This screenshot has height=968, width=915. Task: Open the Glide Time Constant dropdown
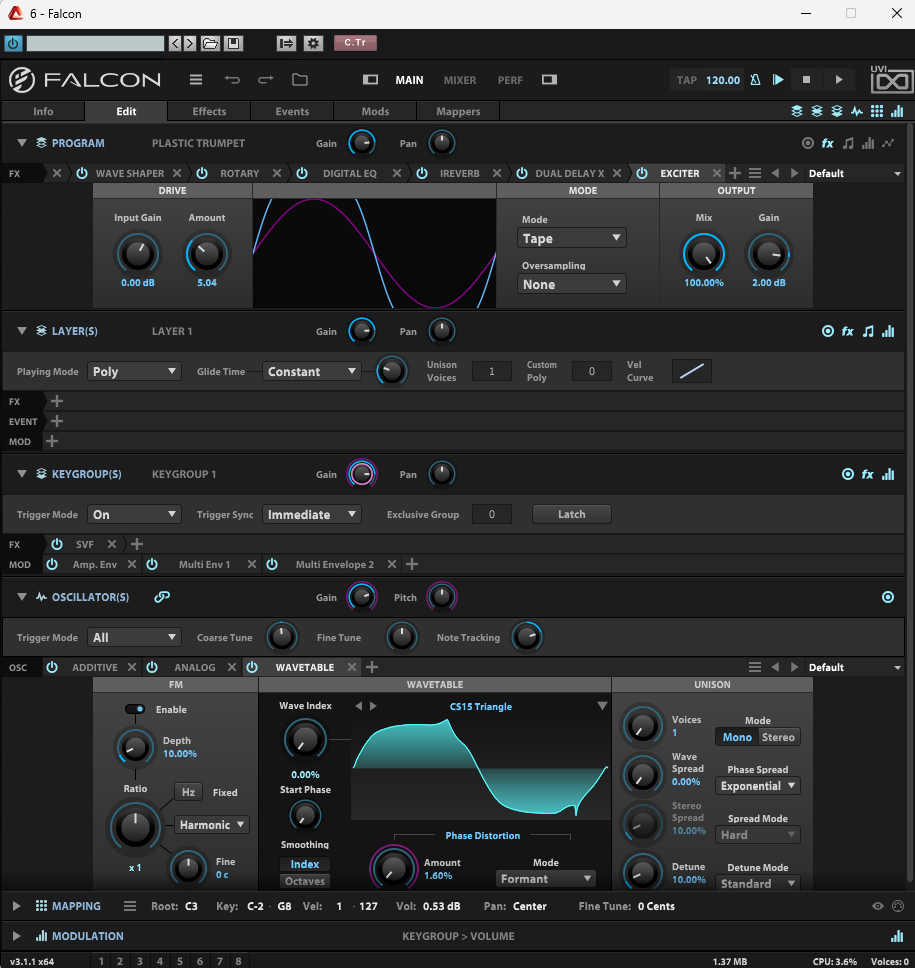coord(312,372)
